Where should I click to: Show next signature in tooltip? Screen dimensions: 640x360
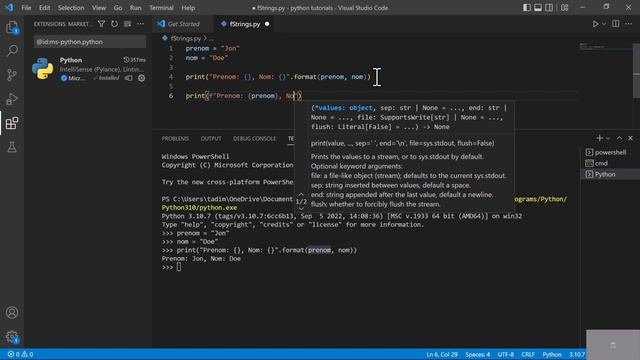tap(301, 209)
